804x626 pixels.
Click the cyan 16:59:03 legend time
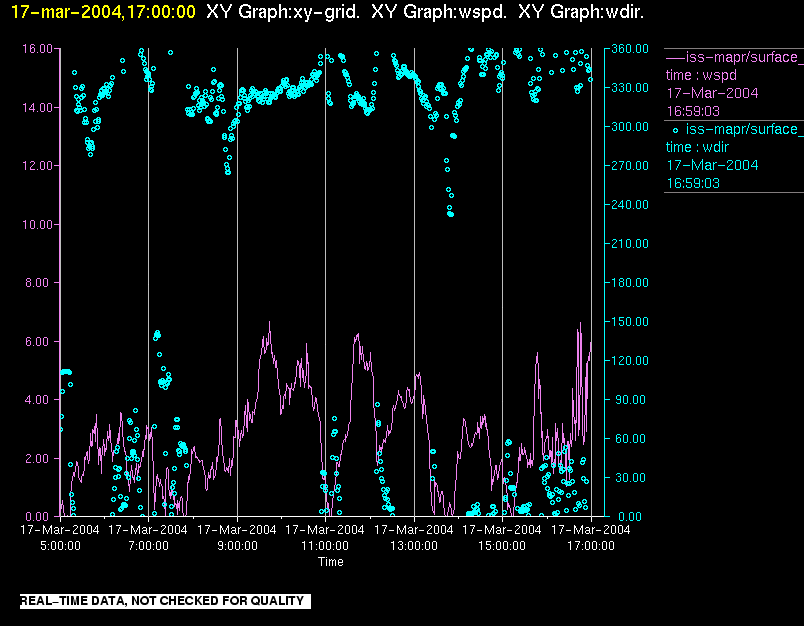[693, 183]
